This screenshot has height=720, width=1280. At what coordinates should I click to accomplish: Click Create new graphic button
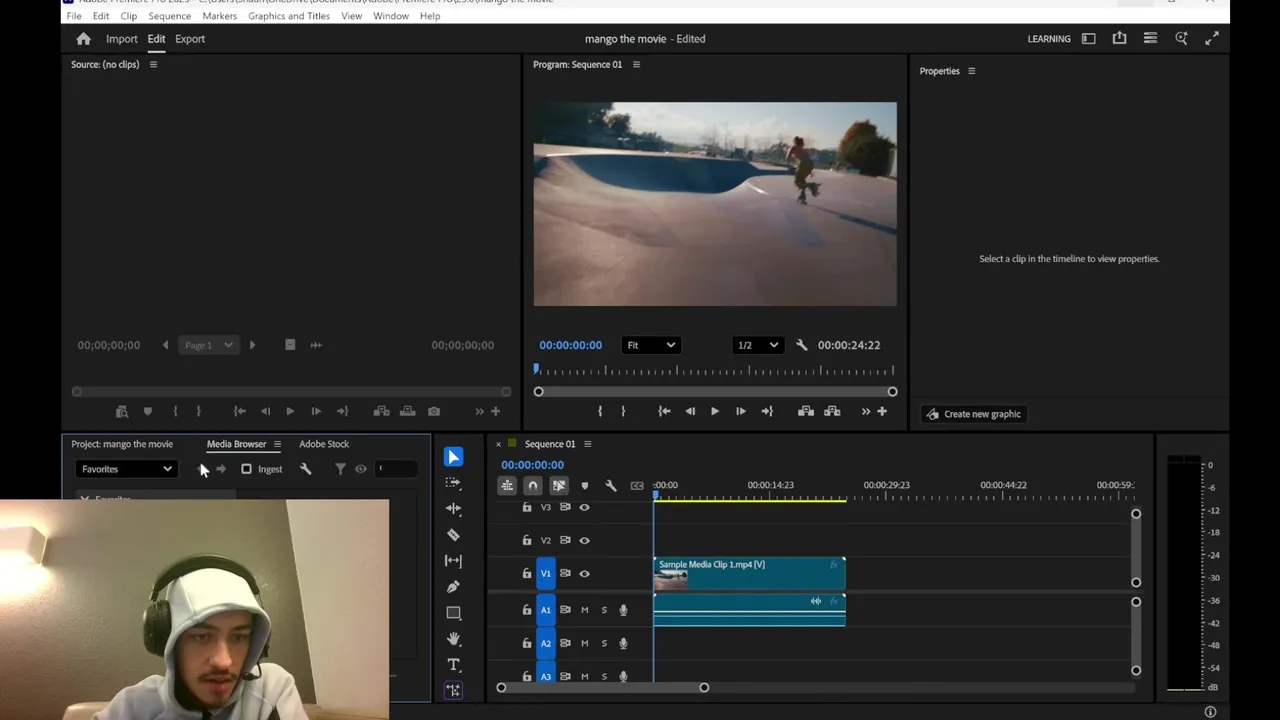(x=973, y=414)
